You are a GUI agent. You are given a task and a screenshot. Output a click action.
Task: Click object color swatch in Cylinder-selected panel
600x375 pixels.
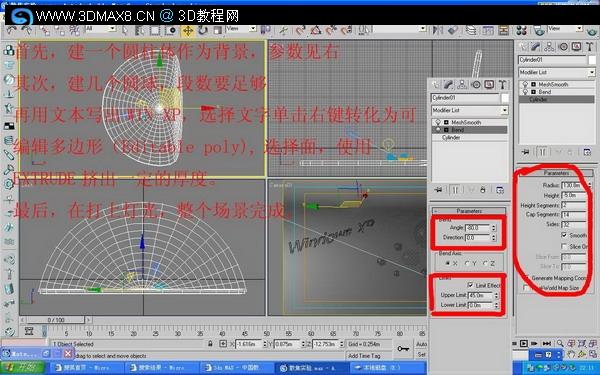592,60
